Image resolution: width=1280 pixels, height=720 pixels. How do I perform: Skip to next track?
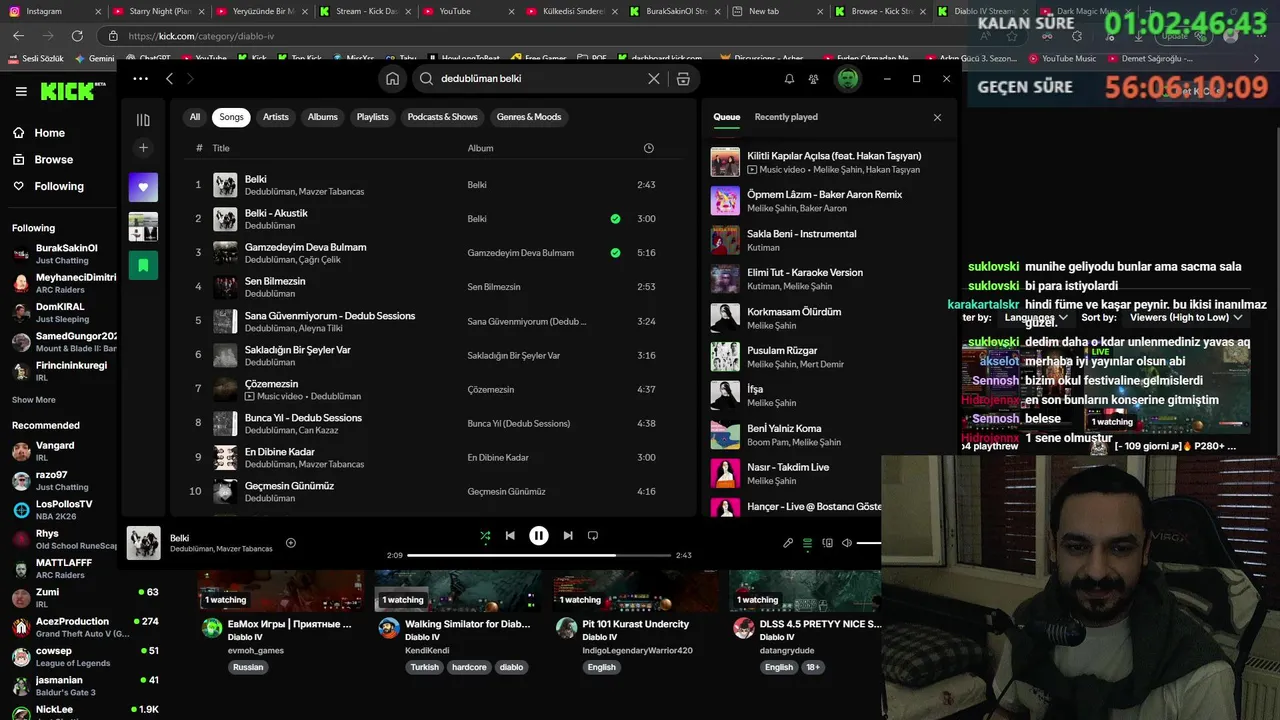point(568,535)
